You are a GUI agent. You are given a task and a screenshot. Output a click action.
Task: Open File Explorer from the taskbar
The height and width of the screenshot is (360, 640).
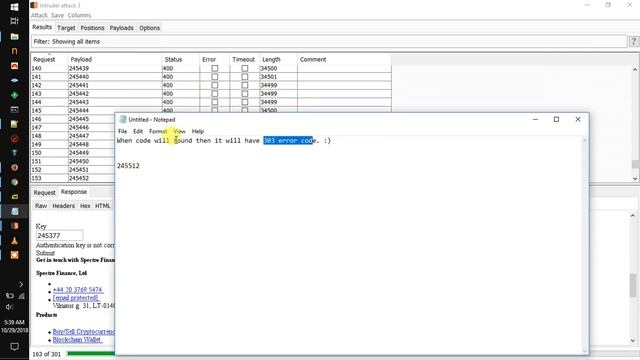(x=14, y=36)
